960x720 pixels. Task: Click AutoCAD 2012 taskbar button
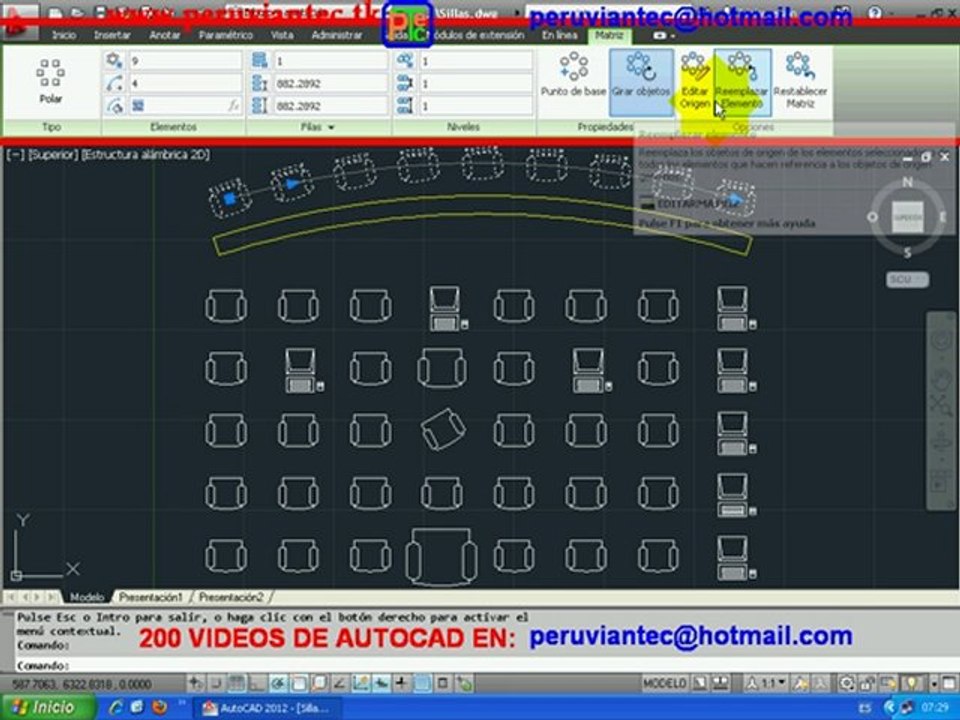click(268, 708)
